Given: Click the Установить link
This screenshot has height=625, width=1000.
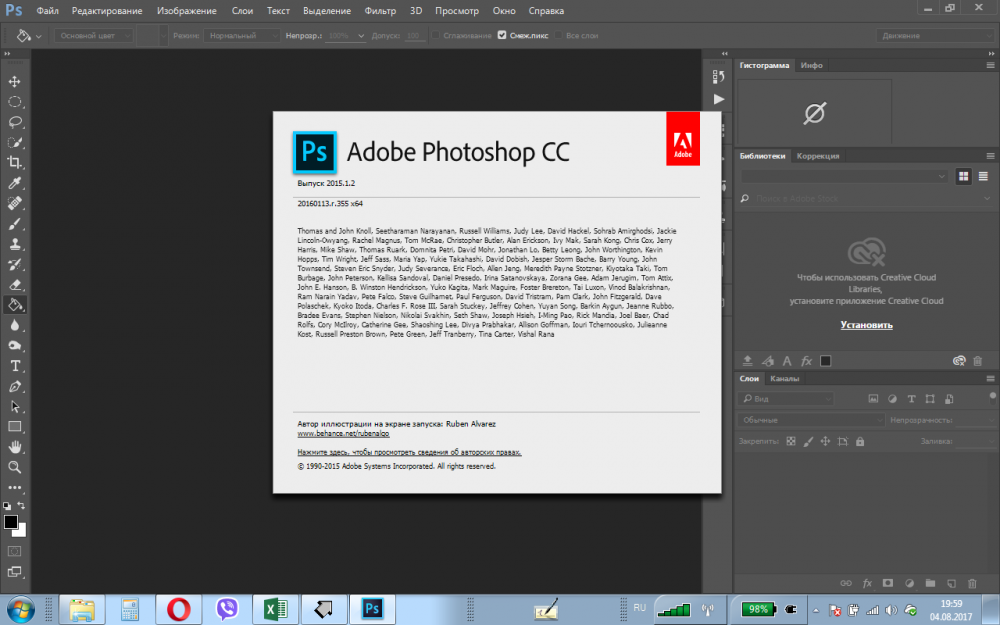Looking at the screenshot, I should pyautogui.click(x=866, y=325).
